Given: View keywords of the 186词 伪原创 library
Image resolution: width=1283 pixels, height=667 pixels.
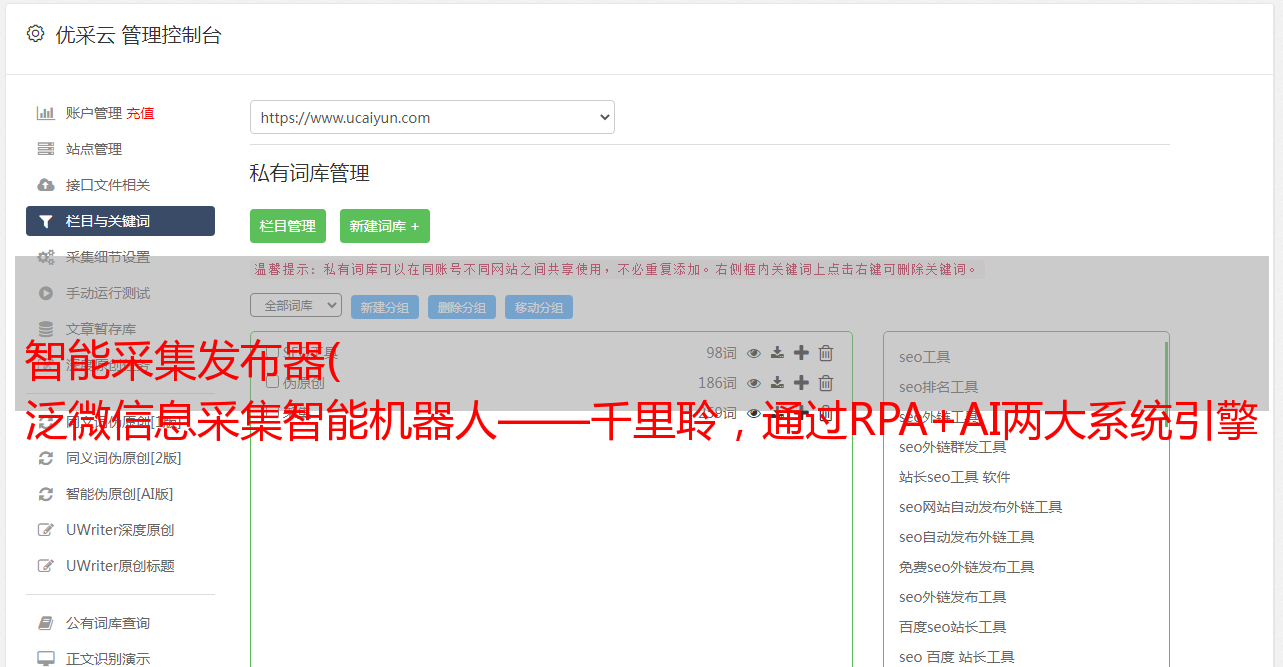Looking at the screenshot, I should (x=754, y=383).
